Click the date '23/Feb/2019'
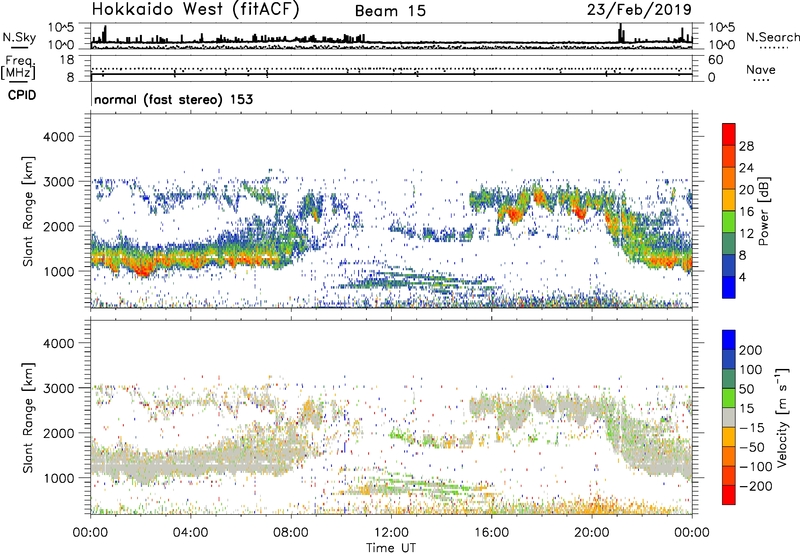 [639, 10]
